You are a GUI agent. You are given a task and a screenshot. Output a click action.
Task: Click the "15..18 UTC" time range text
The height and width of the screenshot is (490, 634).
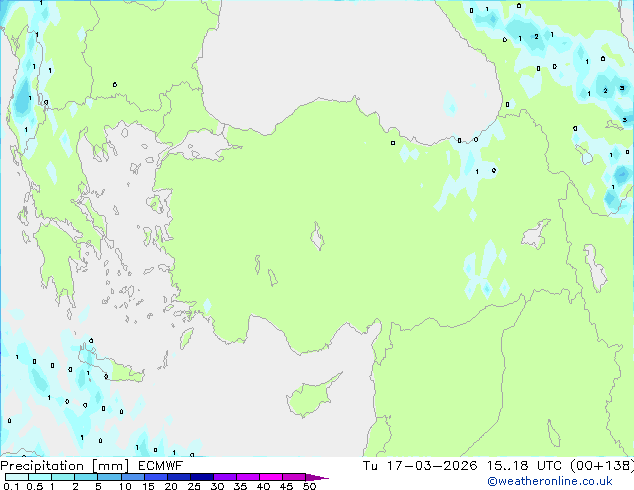coord(524,466)
